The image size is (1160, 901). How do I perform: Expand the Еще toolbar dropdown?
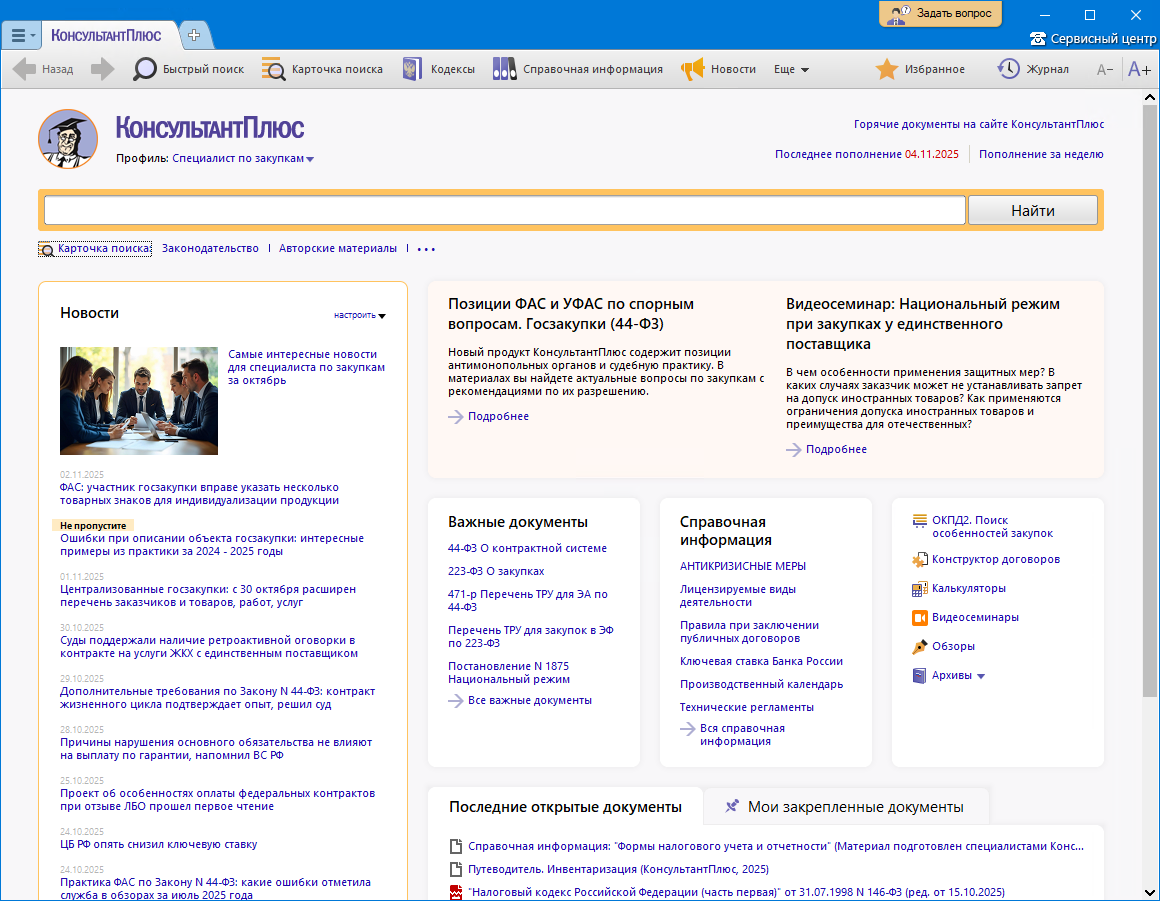tap(791, 69)
